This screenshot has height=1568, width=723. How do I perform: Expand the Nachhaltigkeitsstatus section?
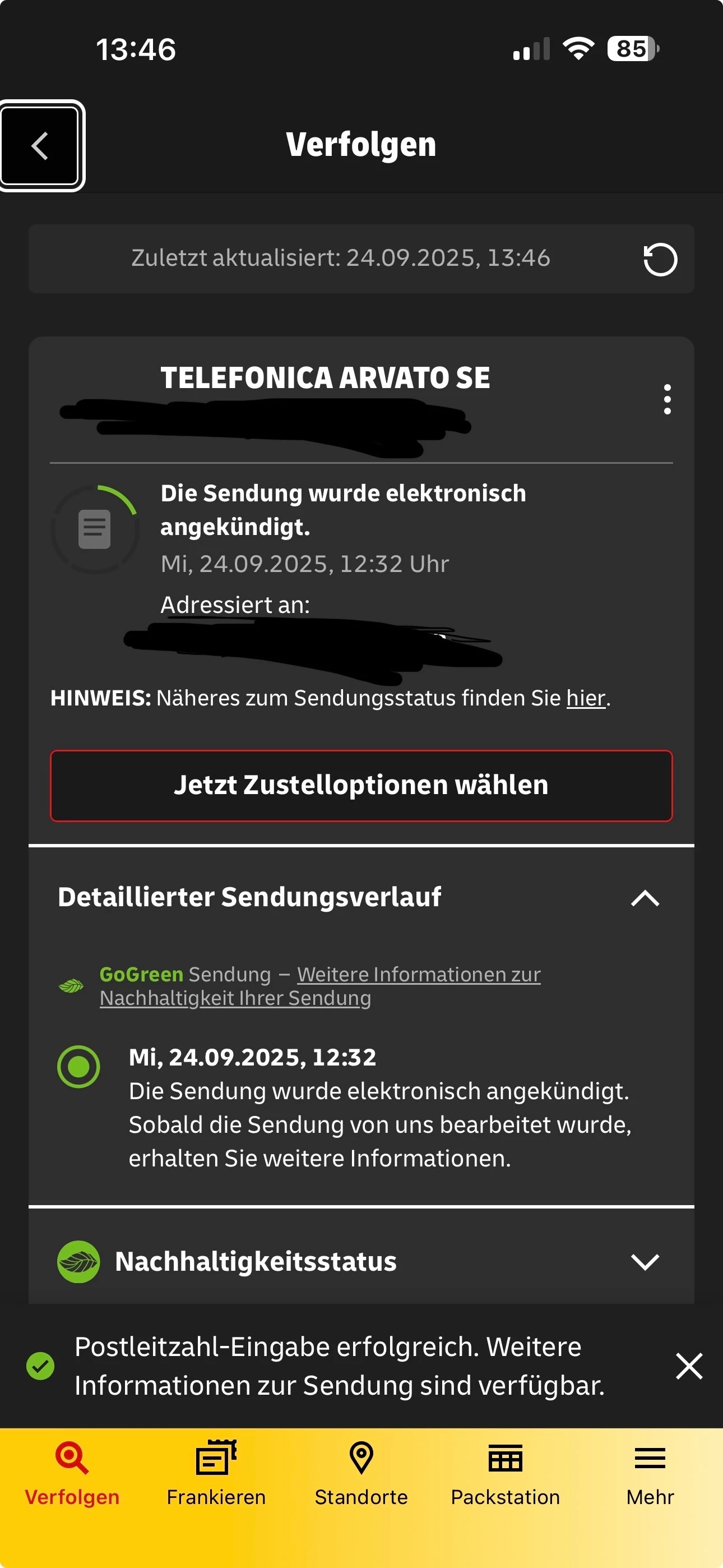pyautogui.click(x=645, y=1262)
